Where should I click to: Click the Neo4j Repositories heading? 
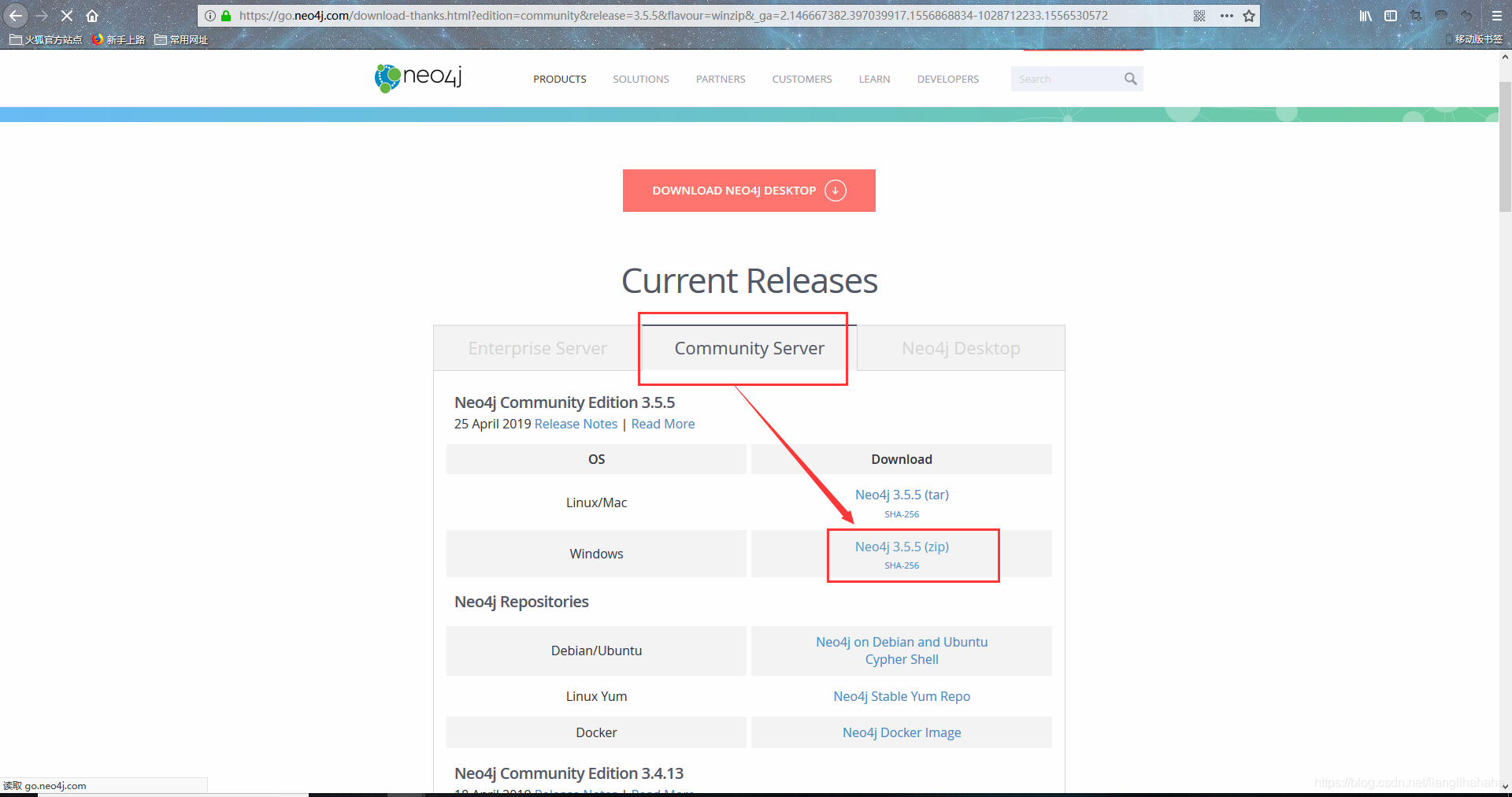521,602
